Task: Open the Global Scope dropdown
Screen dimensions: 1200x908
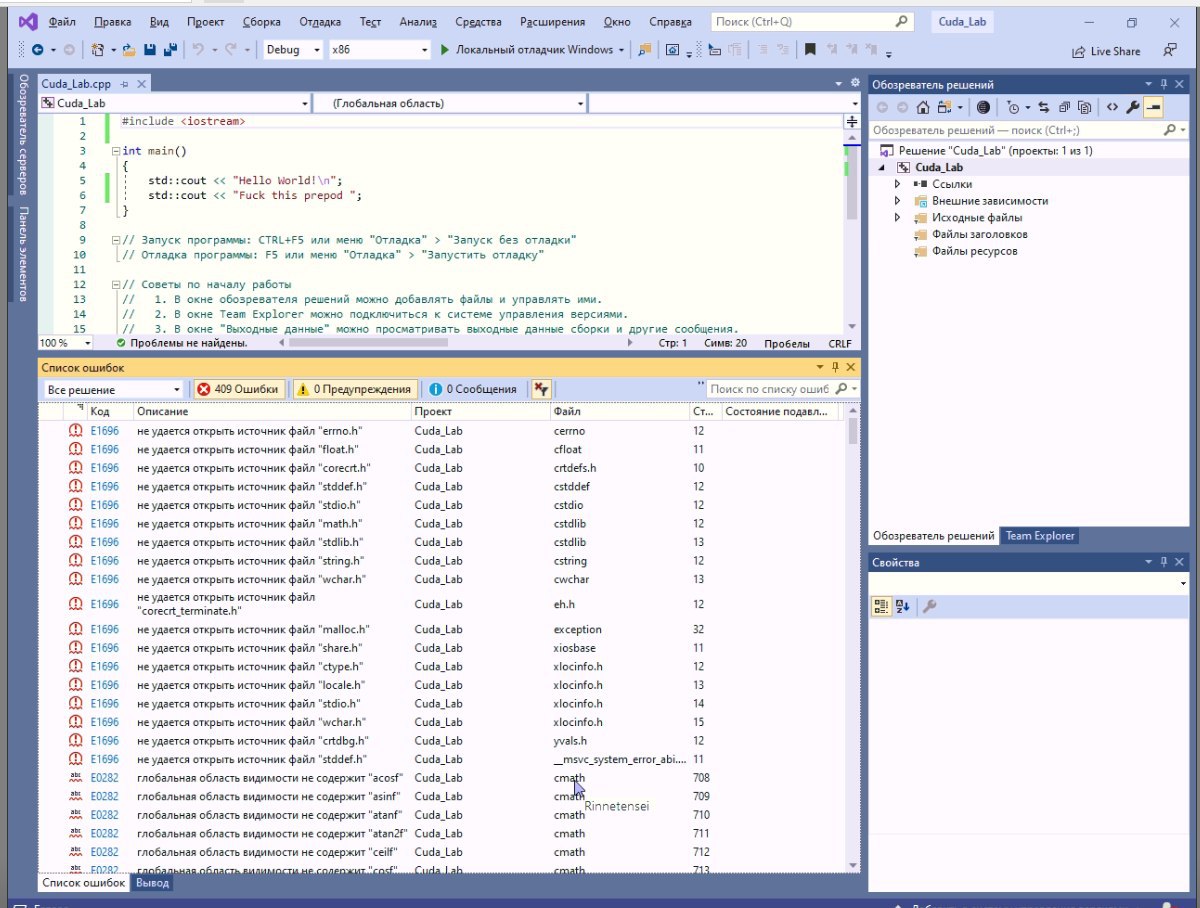Action: click(x=451, y=103)
